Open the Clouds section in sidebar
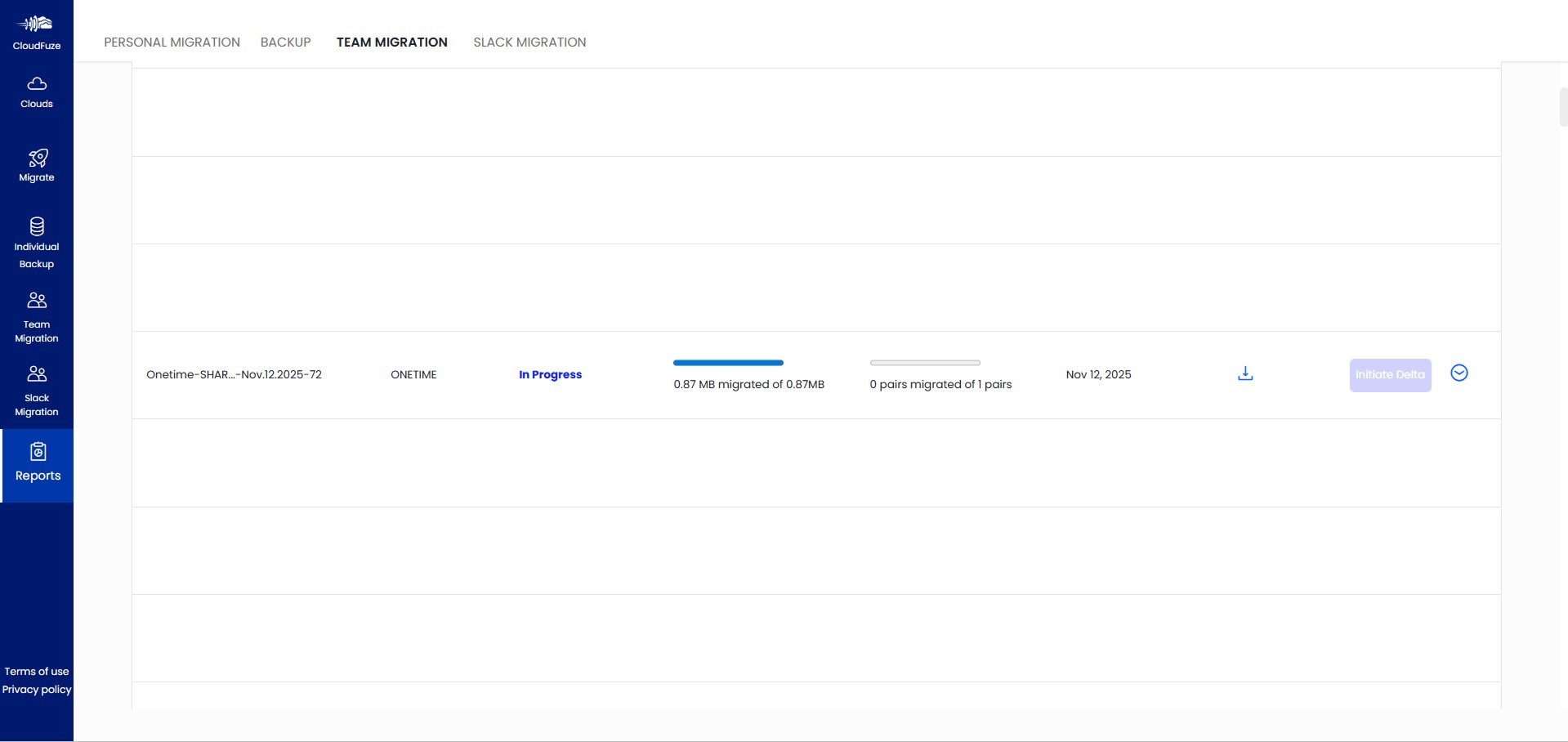Image resolution: width=1568 pixels, height=742 pixels. pos(36,90)
